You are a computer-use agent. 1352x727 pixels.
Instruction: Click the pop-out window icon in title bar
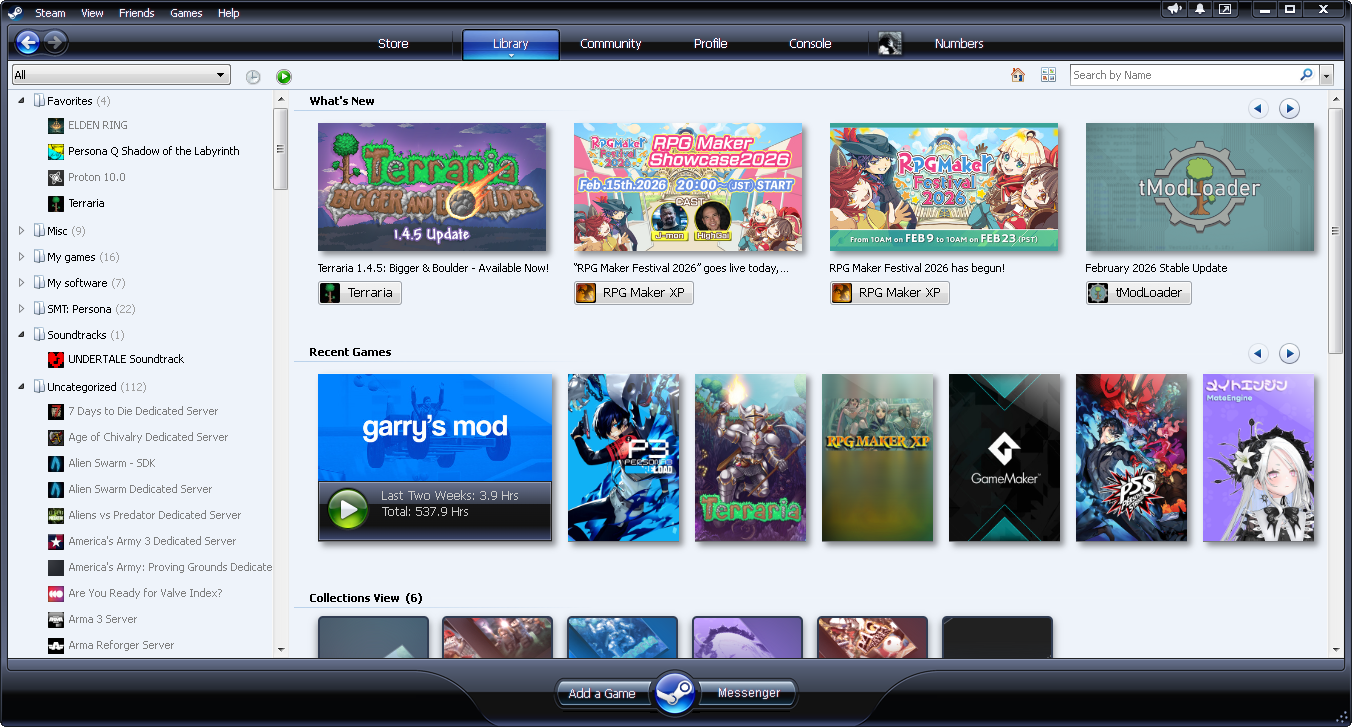coord(1225,9)
